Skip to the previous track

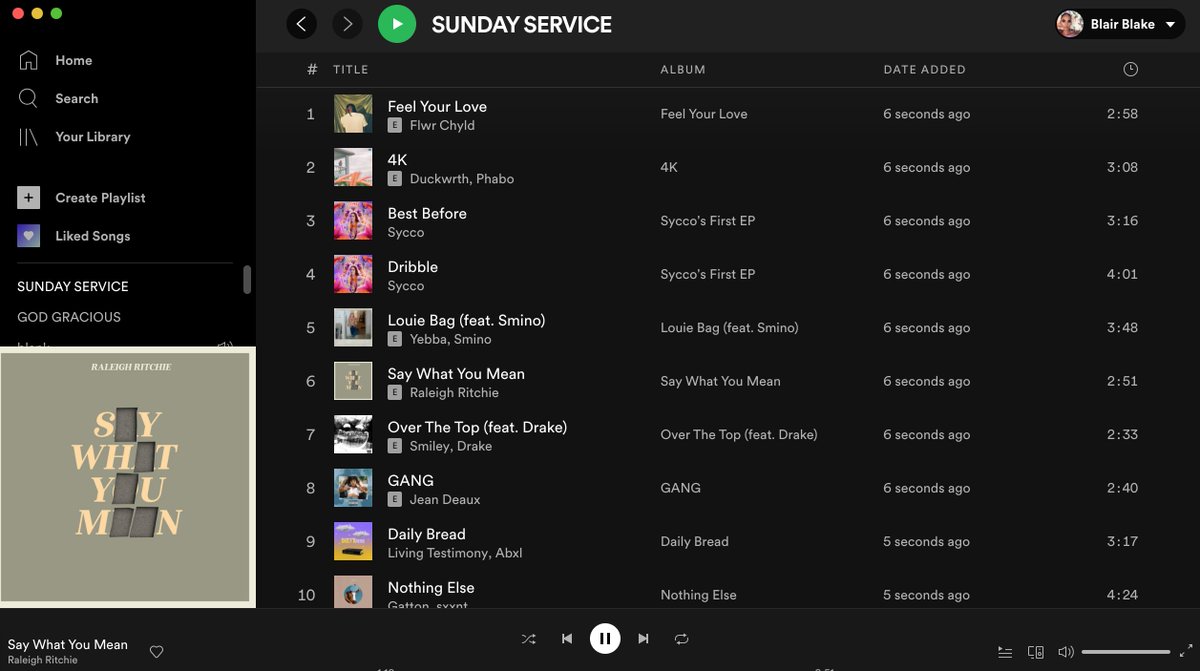point(567,638)
